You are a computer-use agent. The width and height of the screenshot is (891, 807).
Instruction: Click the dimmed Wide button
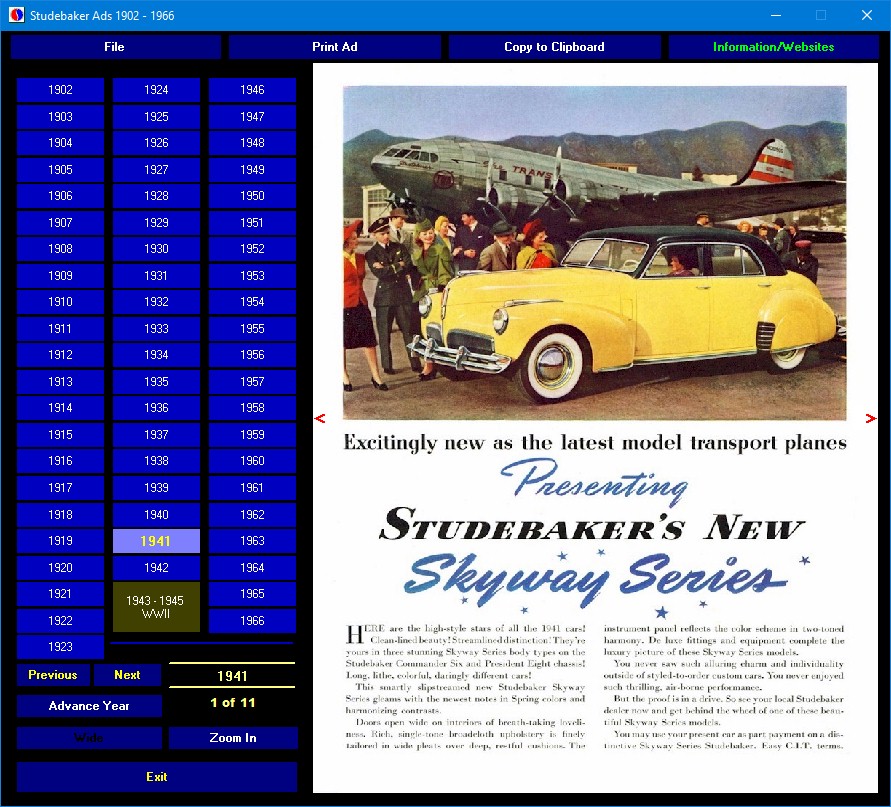pyautogui.click(x=89, y=738)
